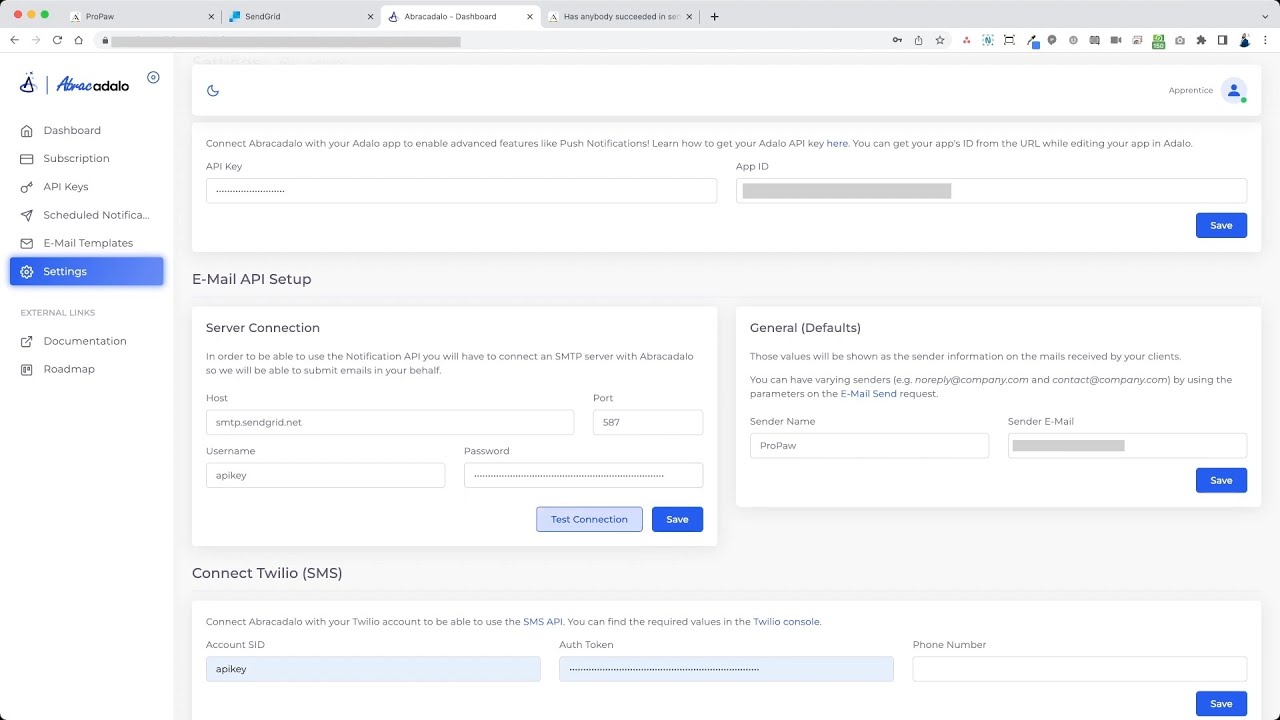This screenshot has height=720, width=1280.
Task: Click Test Connection button
Action: tap(589, 519)
